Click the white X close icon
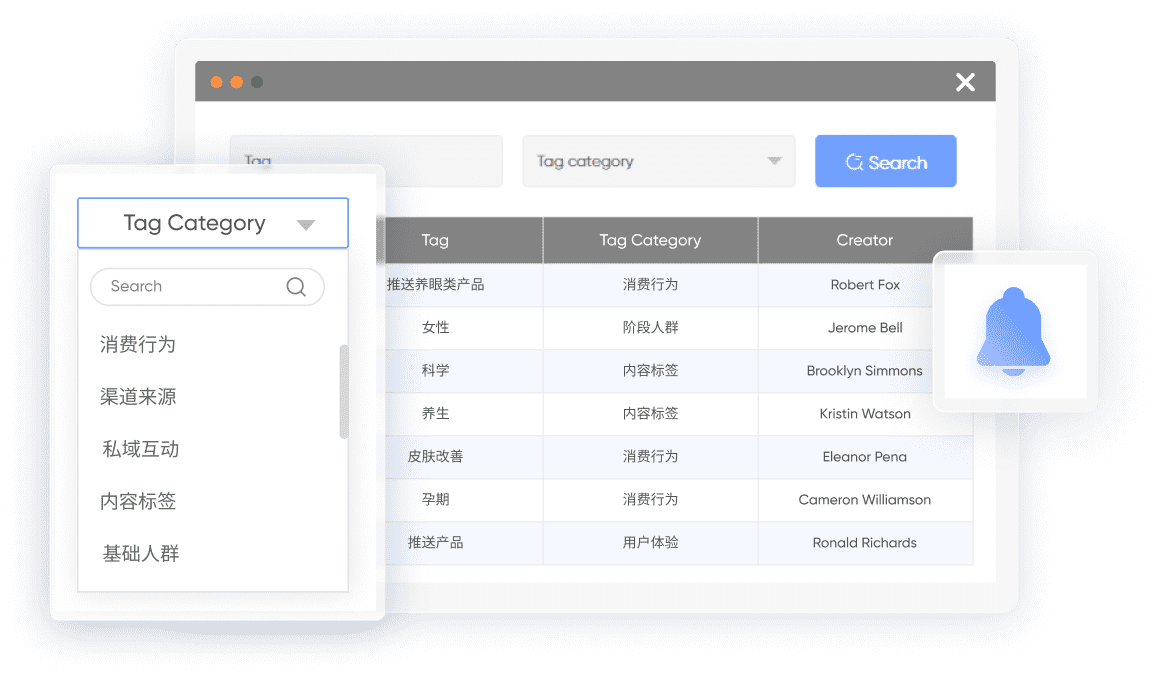 965,82
